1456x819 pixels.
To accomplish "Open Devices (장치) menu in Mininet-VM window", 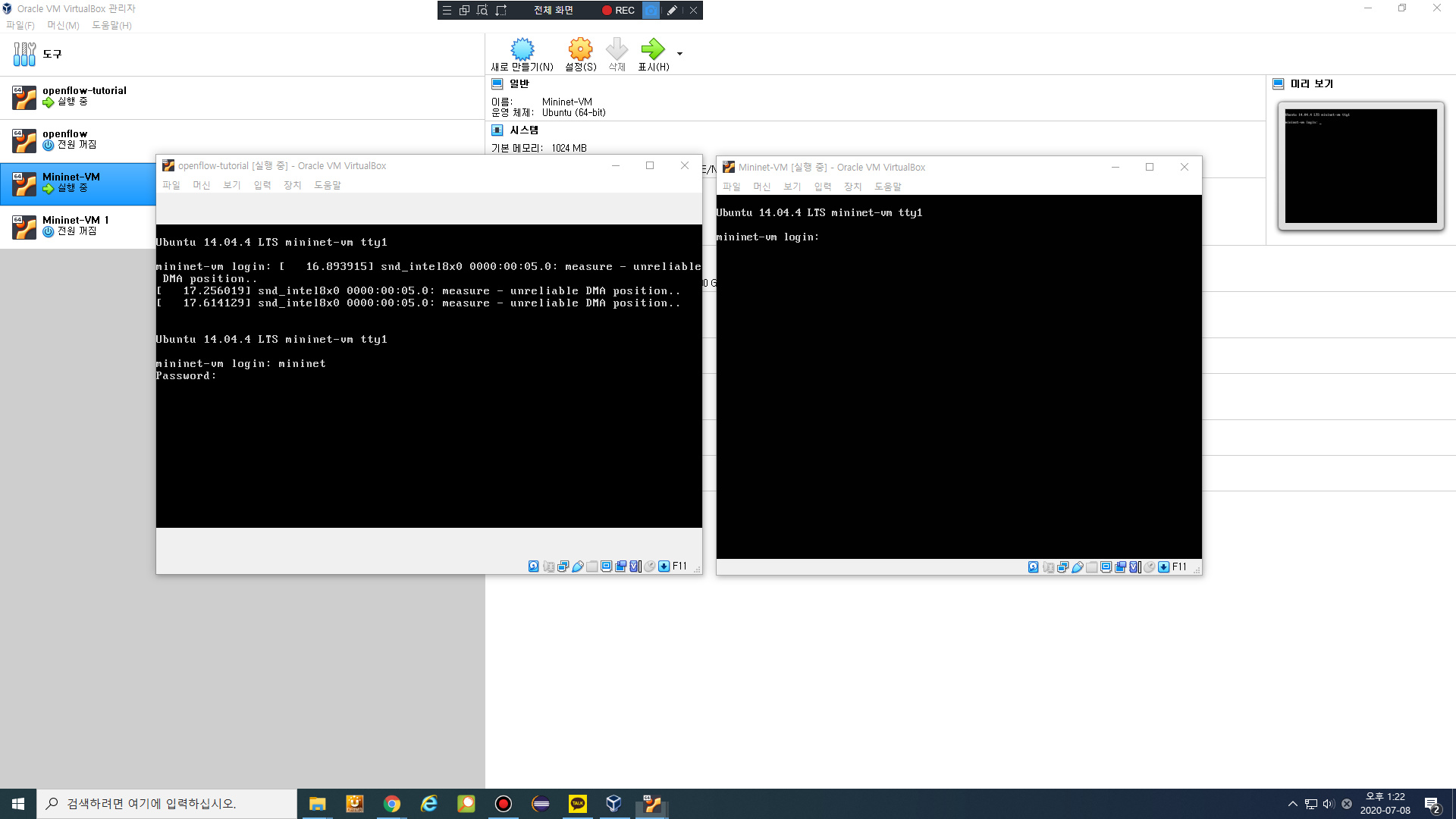I will (x=853, y=187).
